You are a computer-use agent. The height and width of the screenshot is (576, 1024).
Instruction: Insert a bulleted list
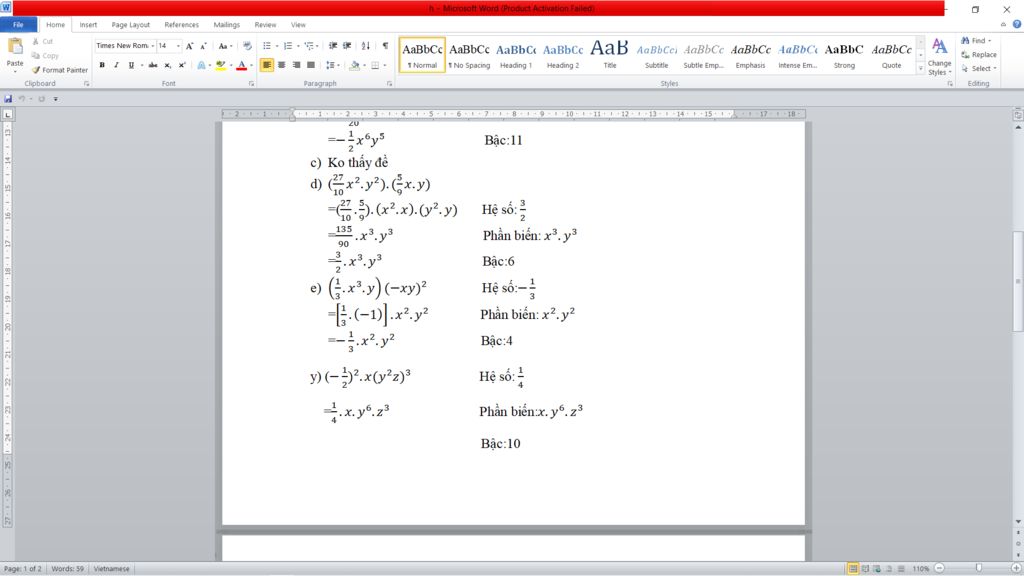click(266, 46)
